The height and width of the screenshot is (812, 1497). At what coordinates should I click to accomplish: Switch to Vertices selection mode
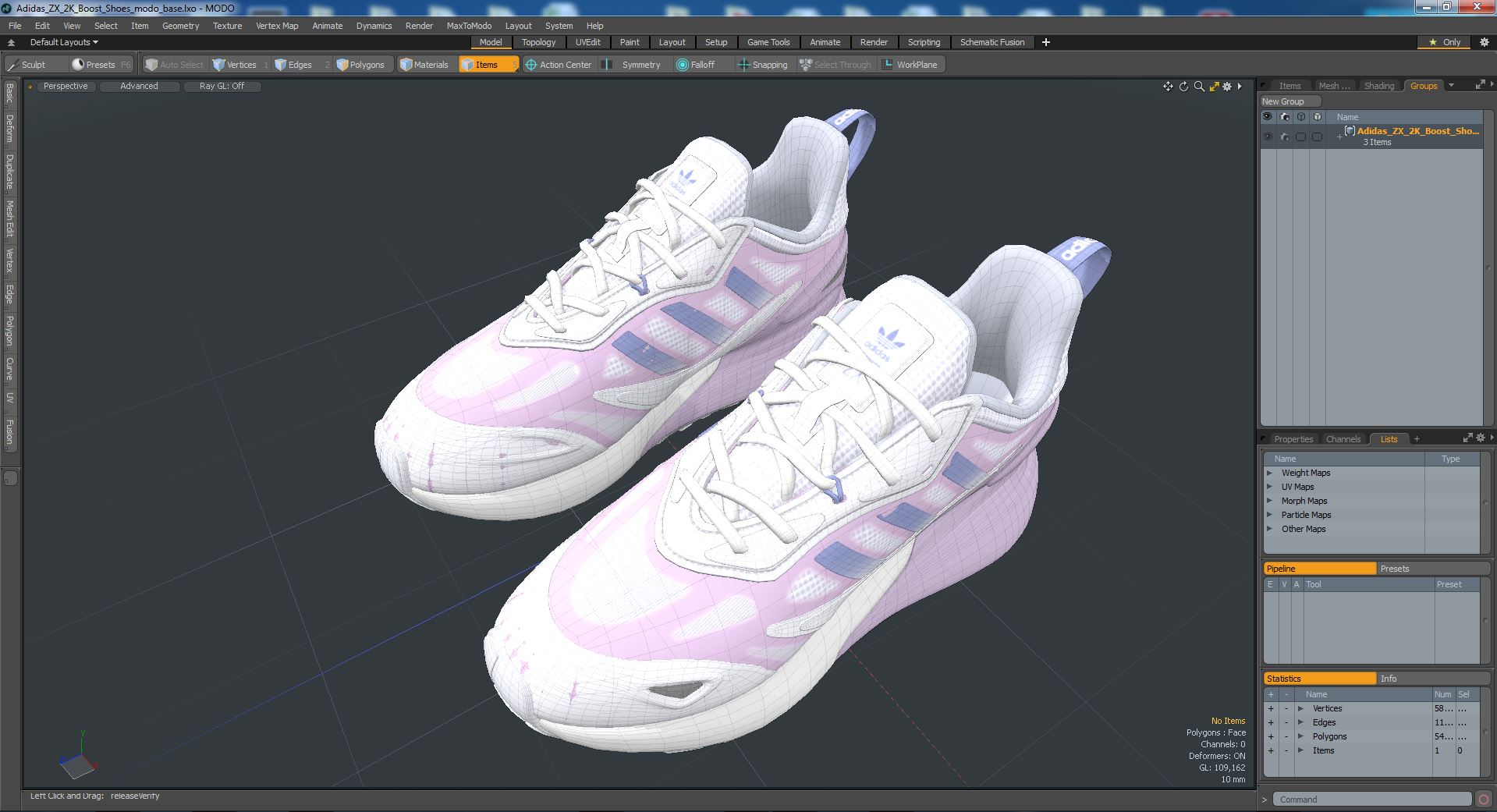(x=241, y=65)
